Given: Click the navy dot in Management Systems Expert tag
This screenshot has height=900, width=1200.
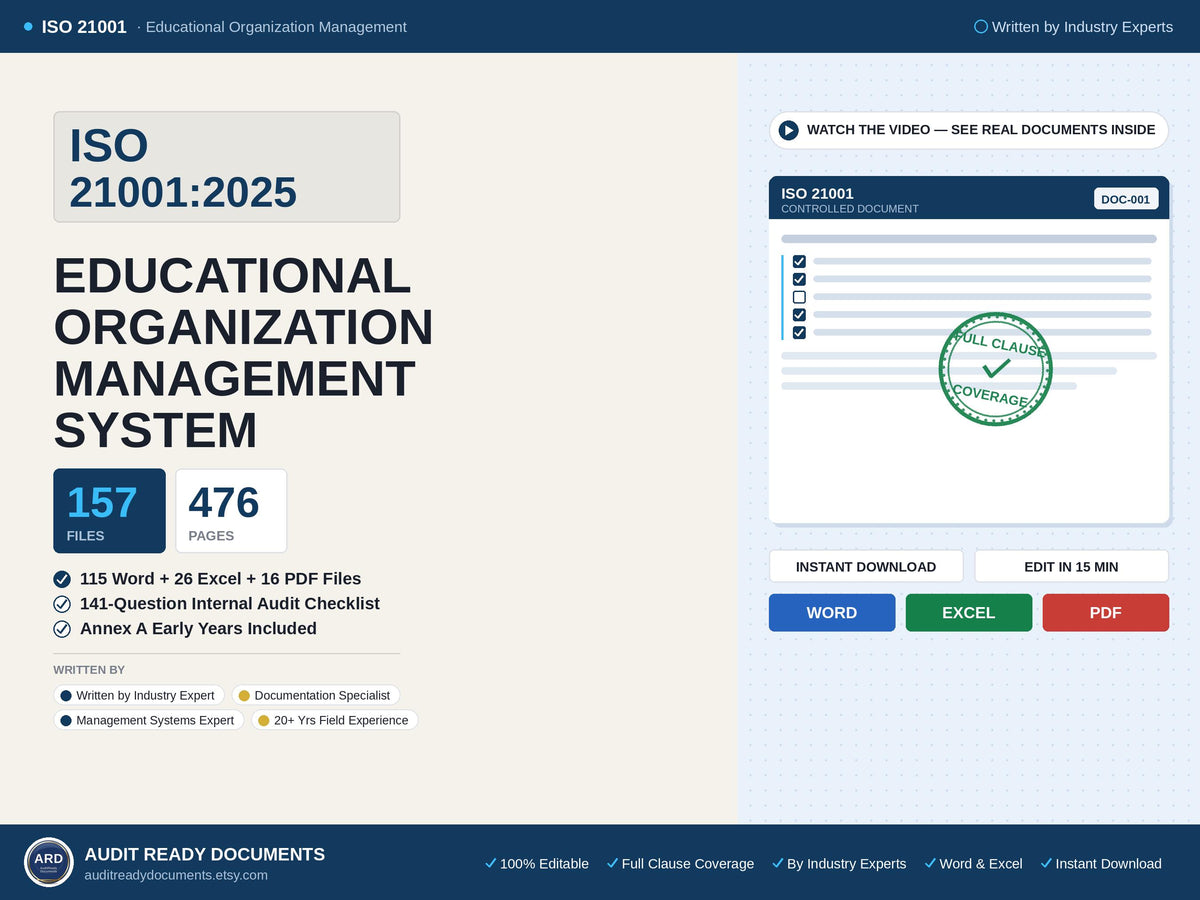Looking at the screenshot, I should click(66, 720).
